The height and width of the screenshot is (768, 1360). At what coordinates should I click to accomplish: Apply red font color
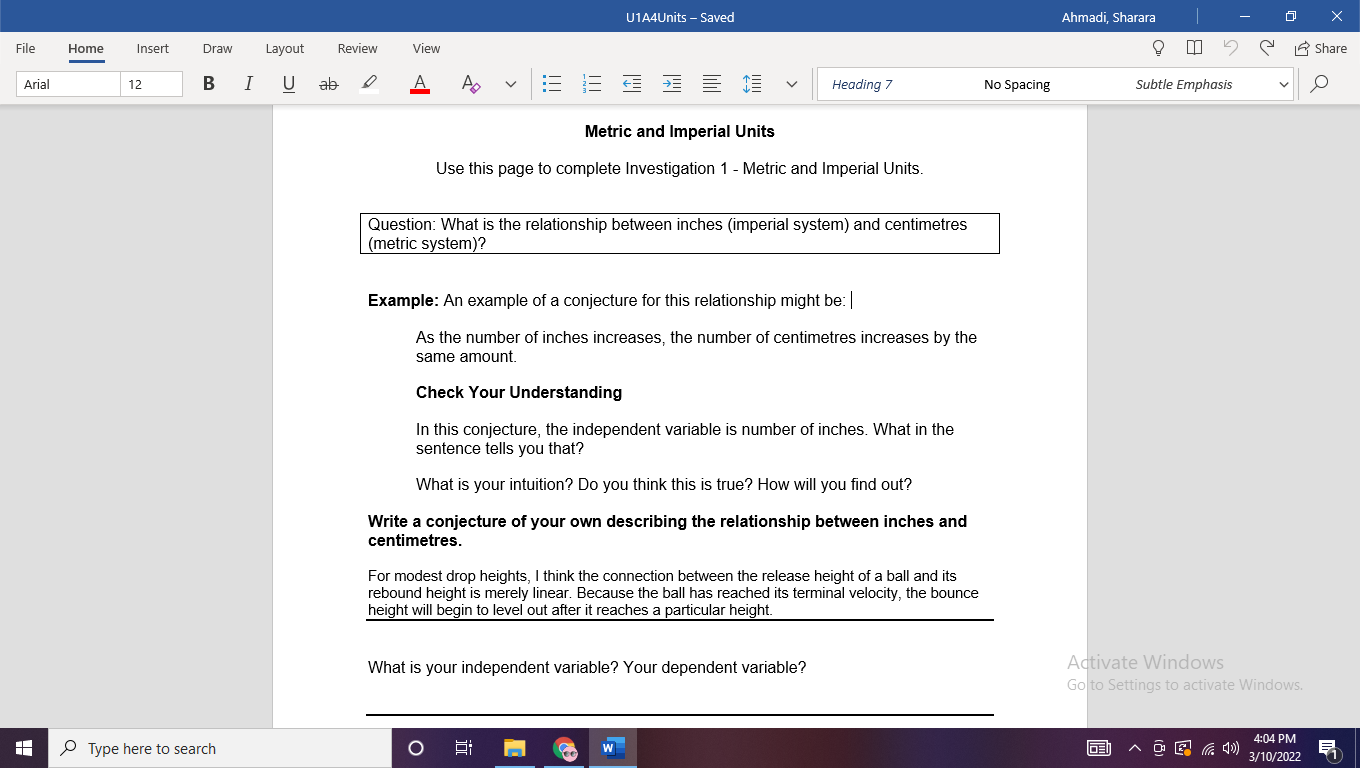(420, 84)
